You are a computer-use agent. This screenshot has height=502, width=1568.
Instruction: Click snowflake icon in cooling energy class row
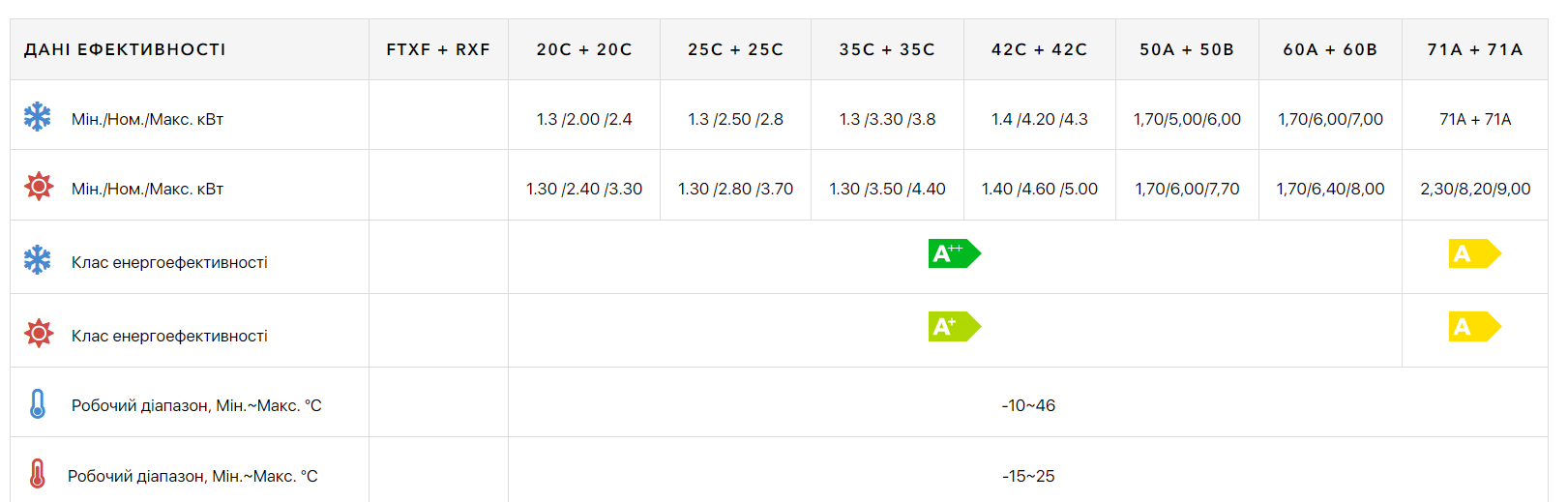(38, 259)
